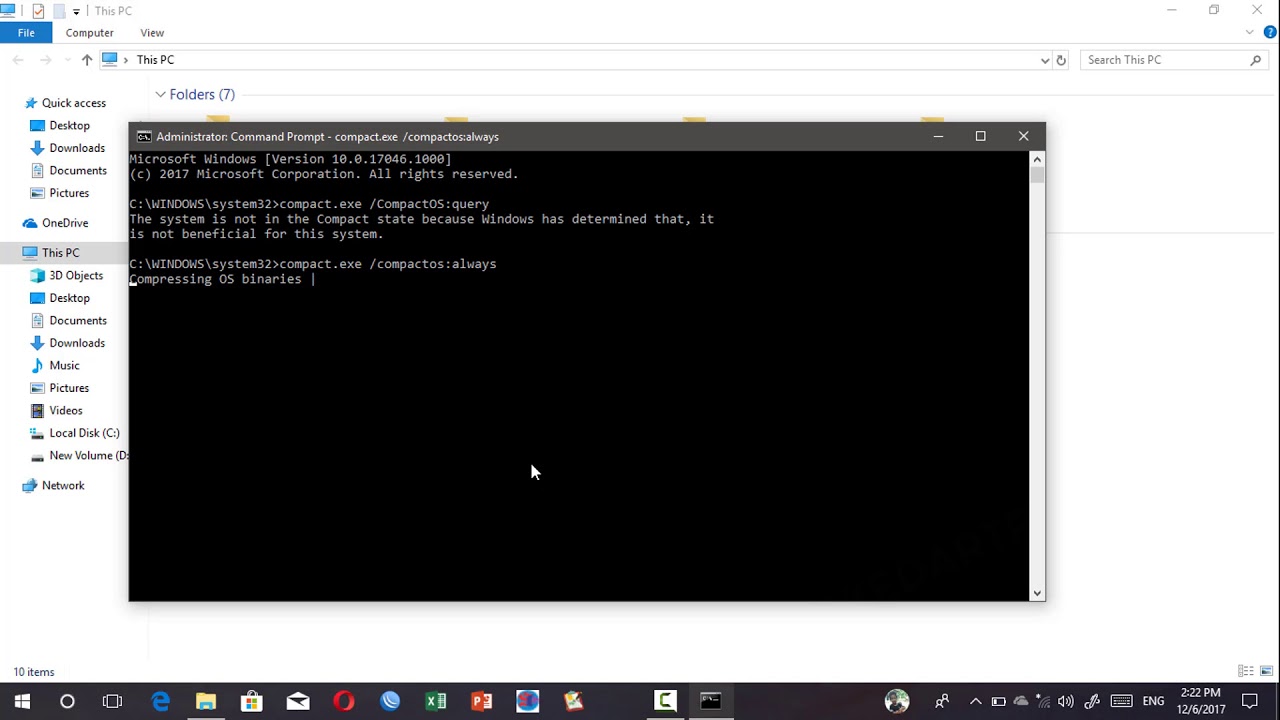1280x720 pixels.
Task: Open Music folder in navigation pane
Action: (64, 365)
